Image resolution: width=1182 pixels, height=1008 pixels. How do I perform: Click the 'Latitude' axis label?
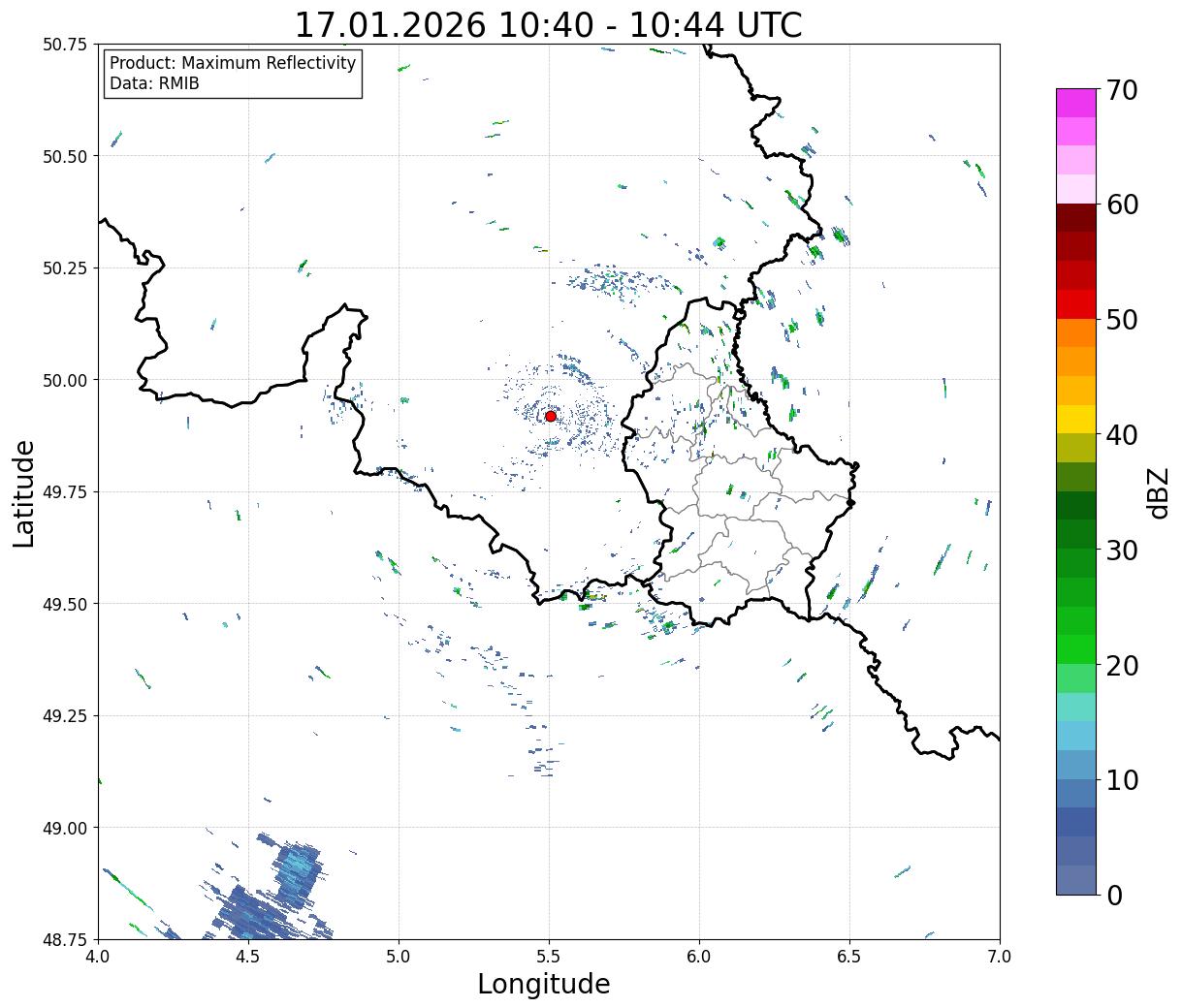coord(24,492)
